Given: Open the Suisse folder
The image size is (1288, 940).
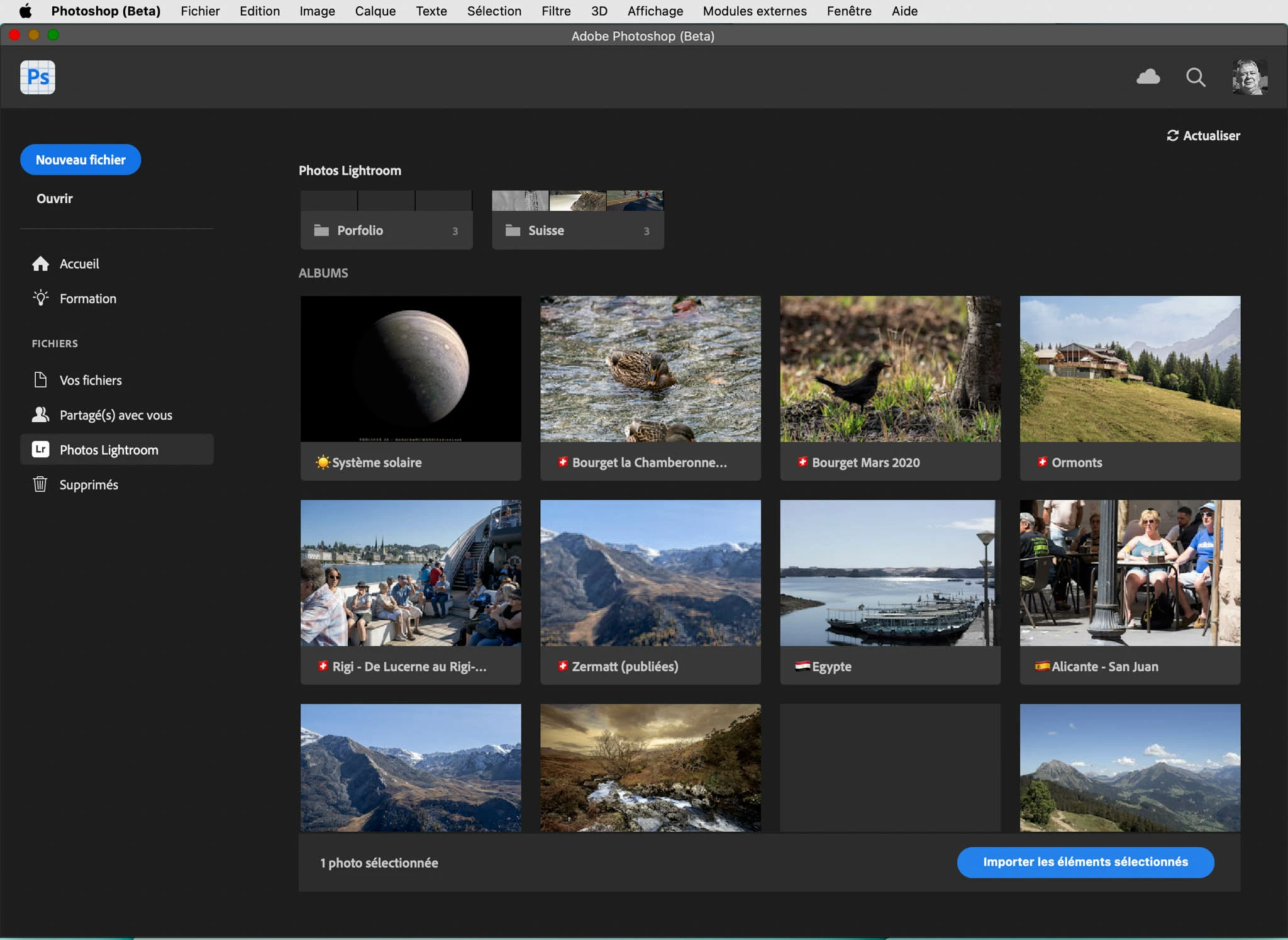Looking at the screenshot, I should coord(577,230).
